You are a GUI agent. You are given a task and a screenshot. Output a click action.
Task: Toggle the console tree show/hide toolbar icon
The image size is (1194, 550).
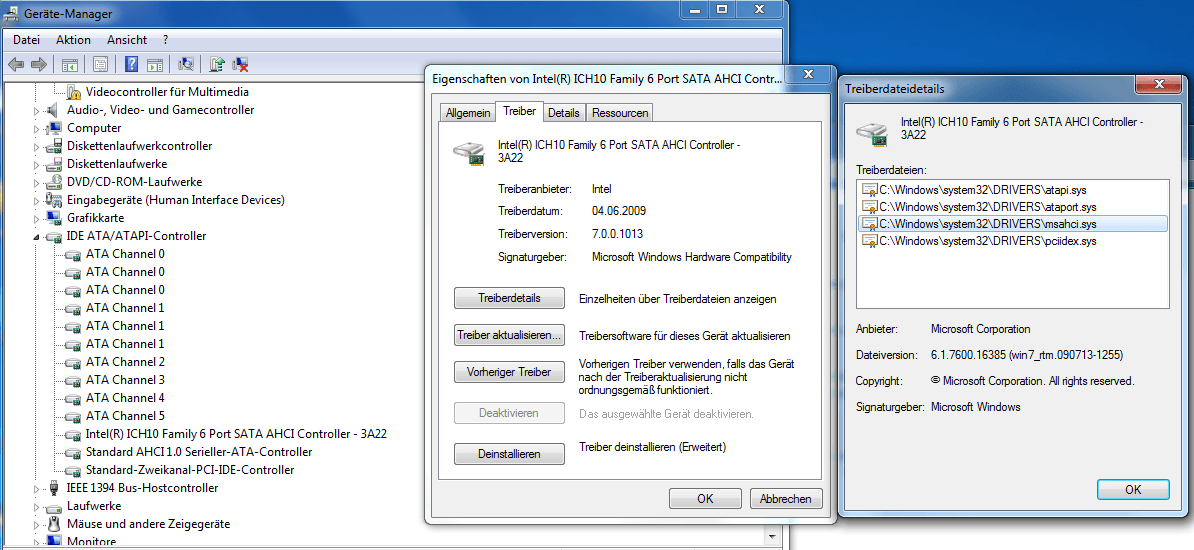point(70,65)
